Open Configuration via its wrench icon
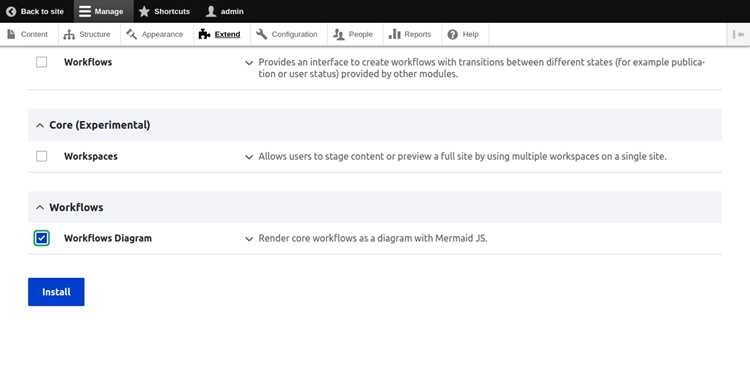750x372 pixels. pyautogui.click(x=262, y=34)
